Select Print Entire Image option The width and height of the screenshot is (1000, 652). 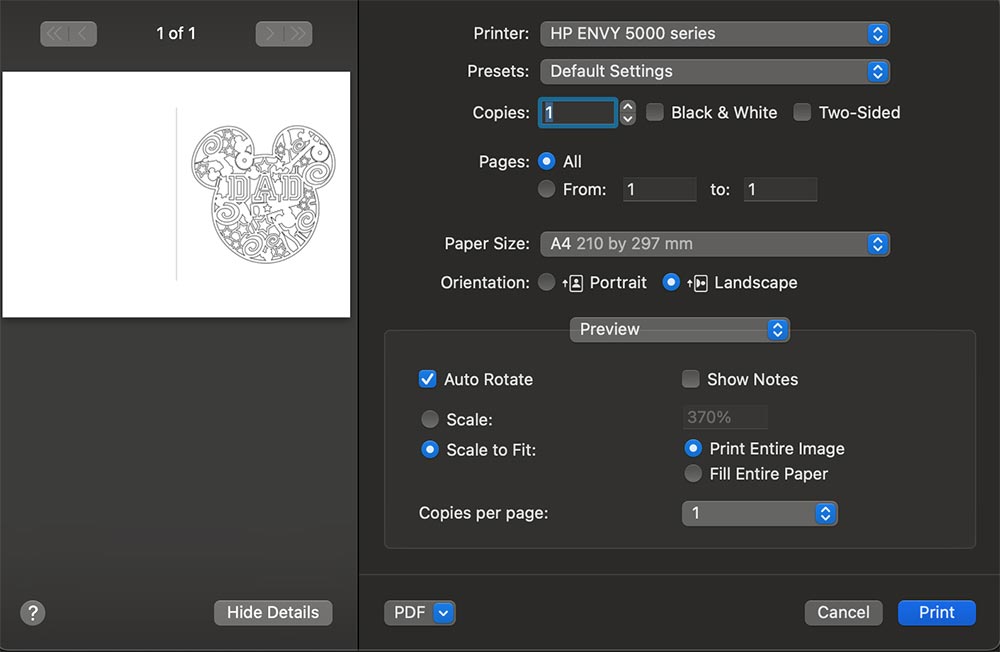point(693,448)
